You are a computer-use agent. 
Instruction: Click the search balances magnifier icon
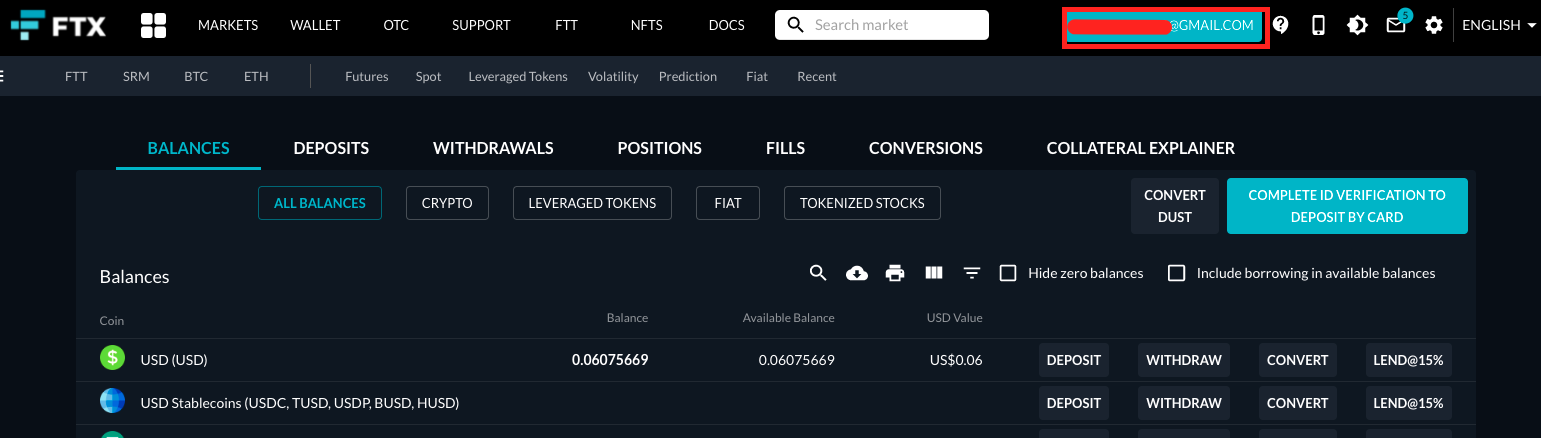pyautogui.click(x=818, y=273)
